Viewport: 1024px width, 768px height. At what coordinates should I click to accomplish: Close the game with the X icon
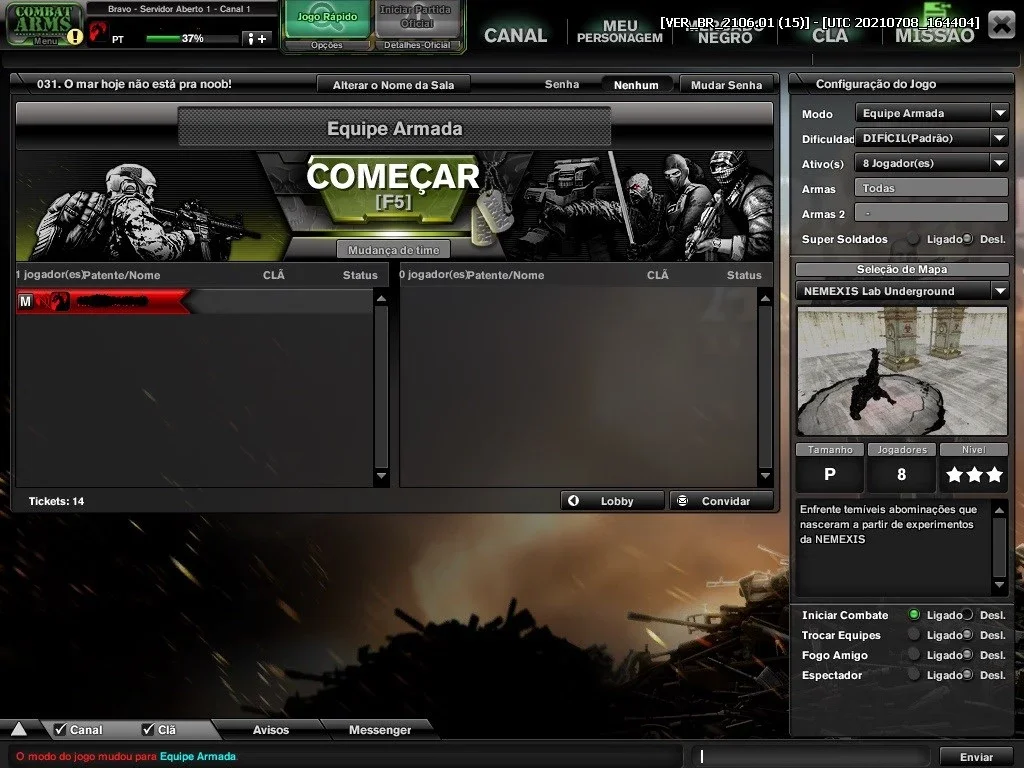click(1000, 25)
